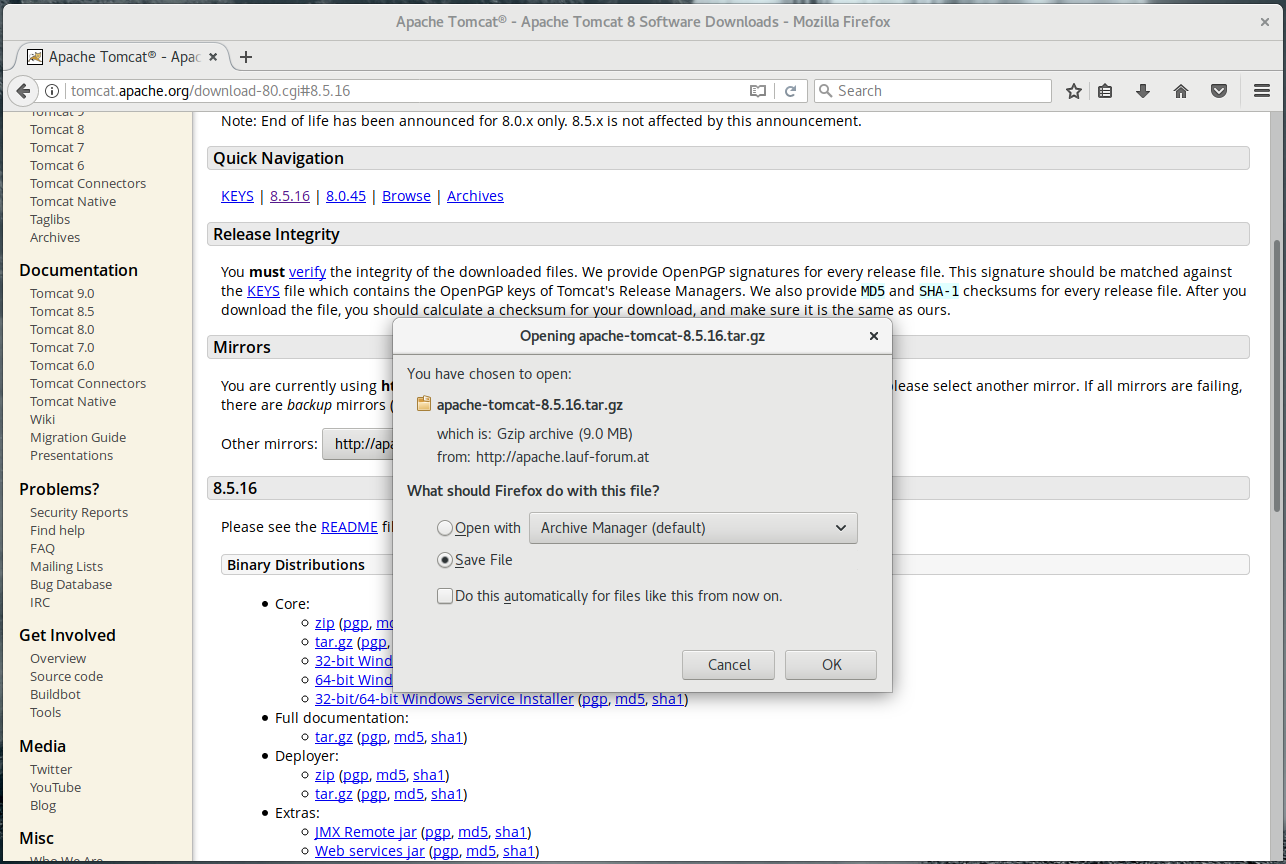Toggle Reader View icon in address bar
Screen dimensions: 1286x864
point(758,91)
